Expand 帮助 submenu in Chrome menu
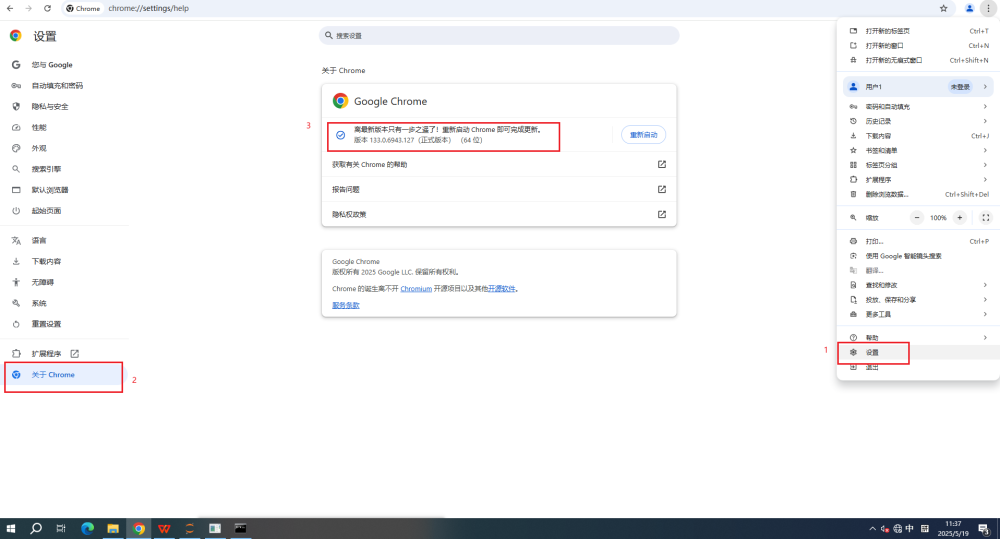The image size is (1000, 539). click(x=918, y=337)
